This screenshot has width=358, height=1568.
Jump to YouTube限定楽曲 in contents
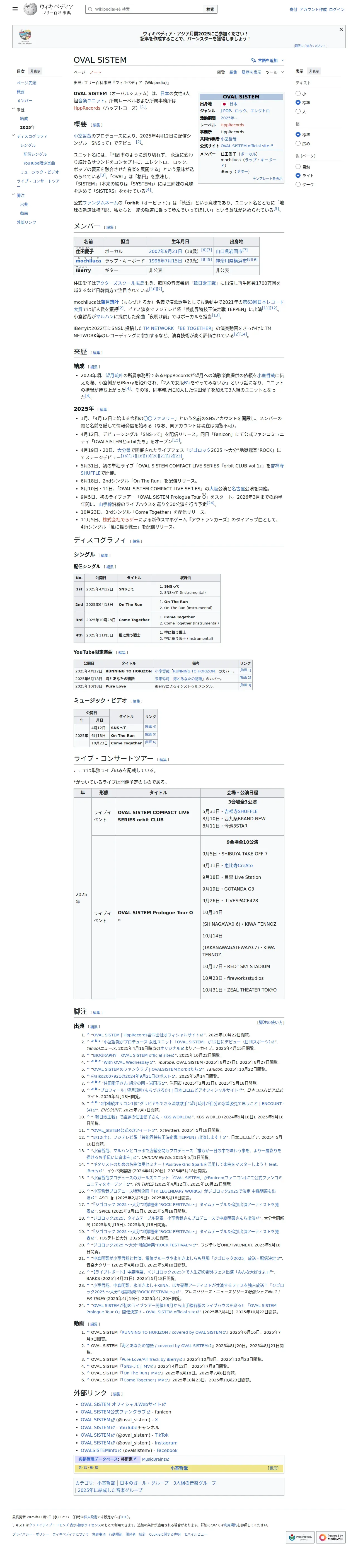39,163
